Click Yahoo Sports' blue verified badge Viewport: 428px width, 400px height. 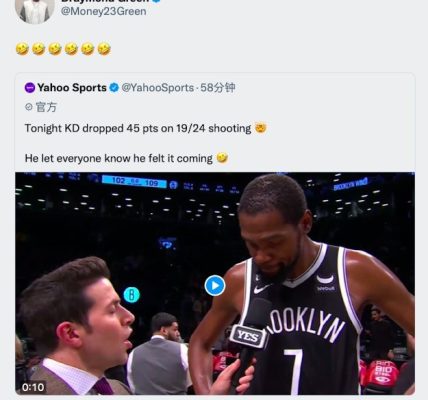coord(114,88)
